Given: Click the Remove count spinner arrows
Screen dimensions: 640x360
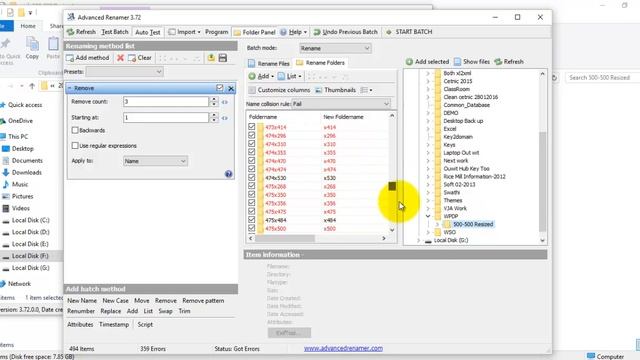Looking at the screenshot, I should (214, 102).
